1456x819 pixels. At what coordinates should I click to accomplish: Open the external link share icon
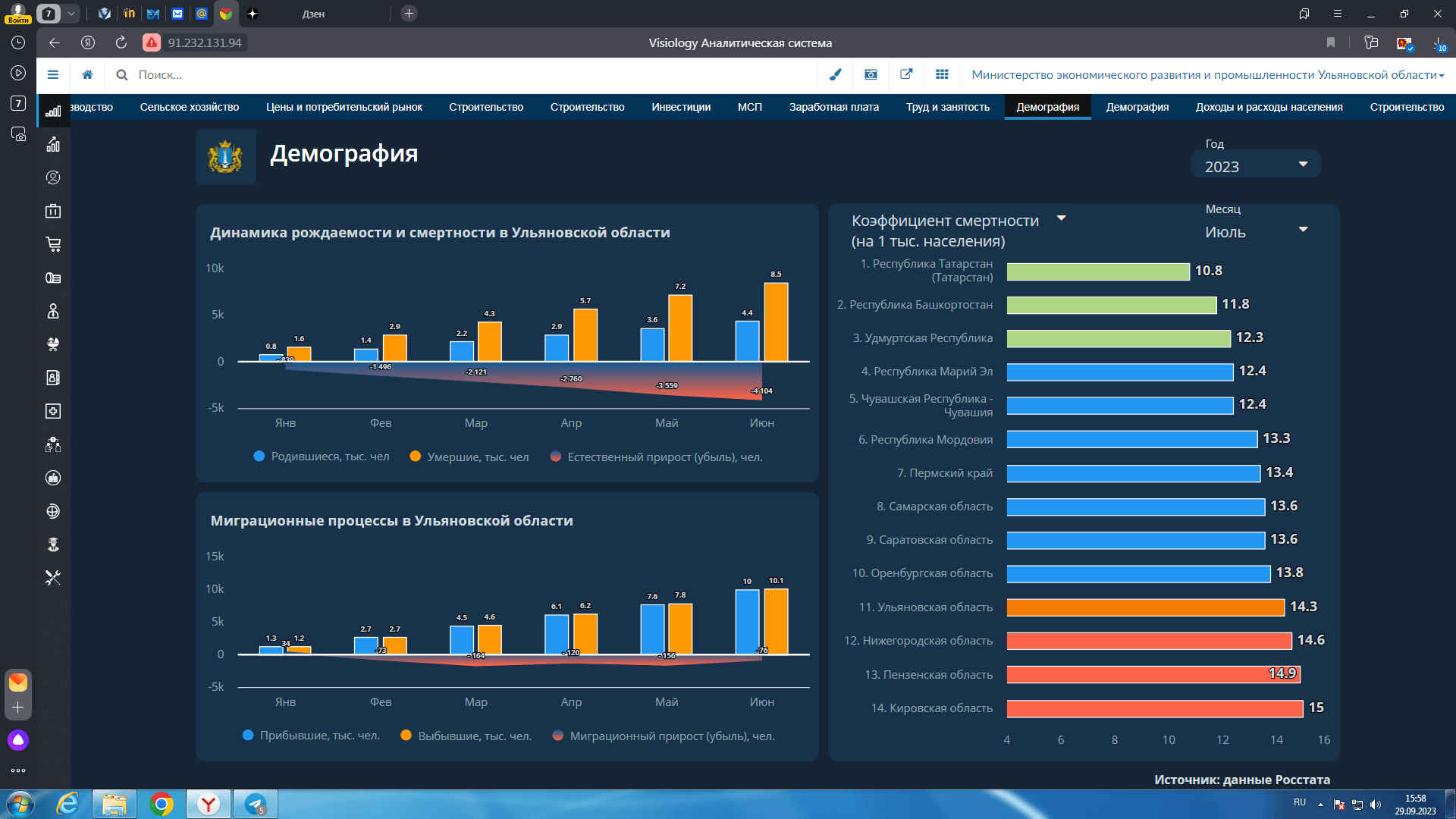coord(906,74)
